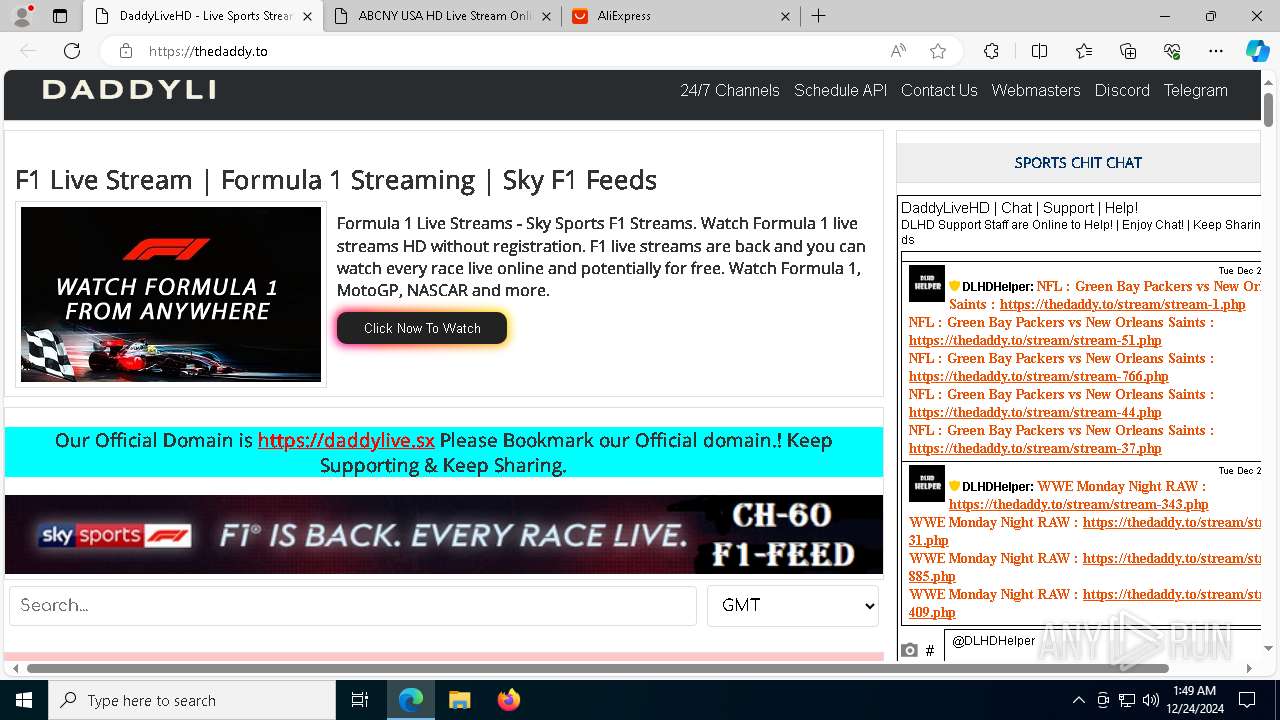Go to the Contact Us page

(x=939, y=90)
